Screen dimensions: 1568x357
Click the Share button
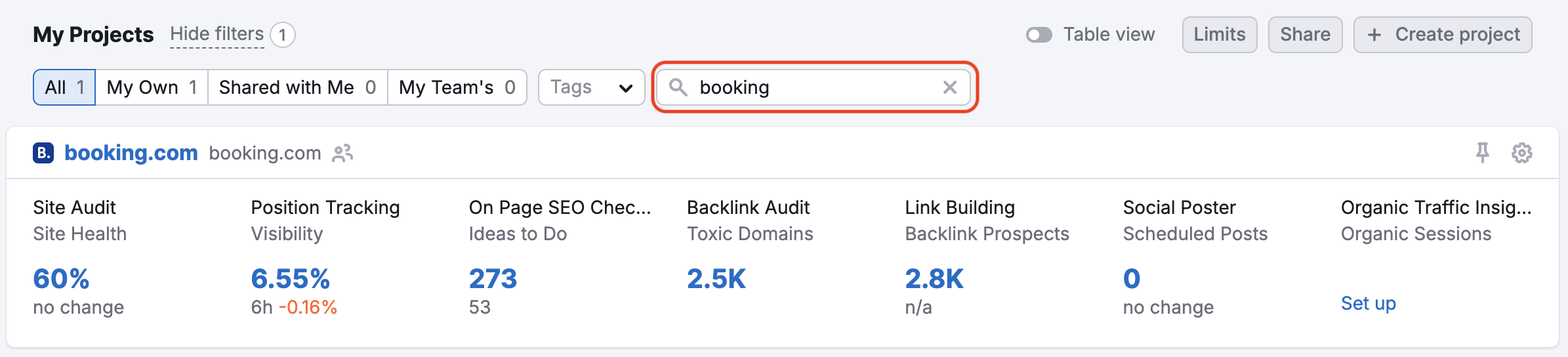coord(1305,35)
